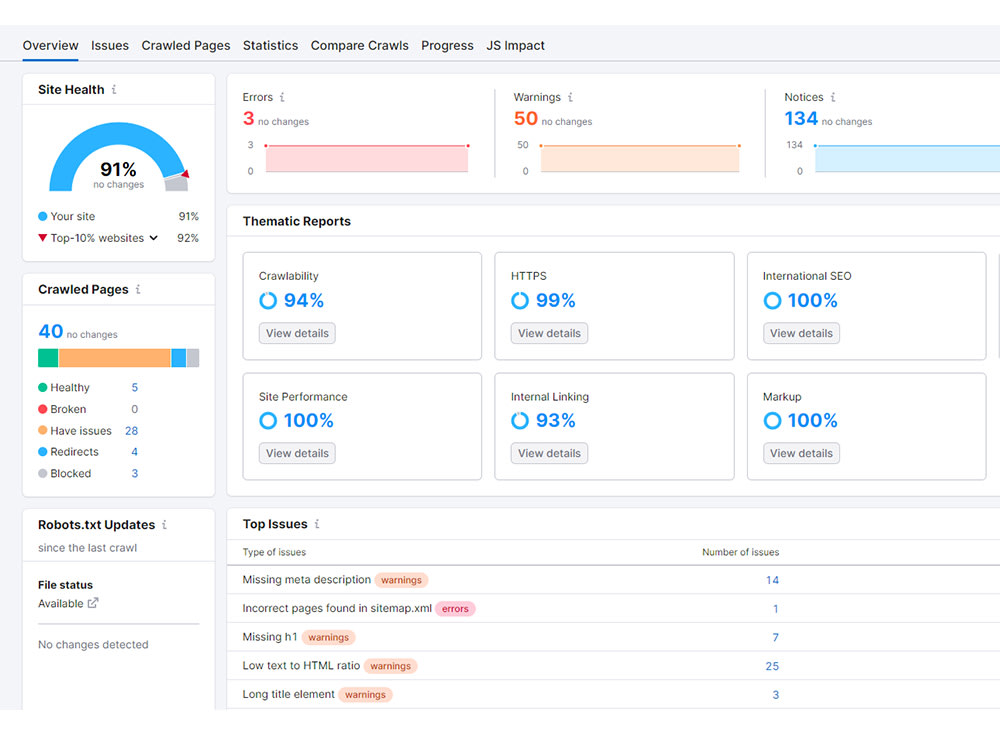Click the Warnings total number 50
1000x750 pixels.
click(526, 118)
